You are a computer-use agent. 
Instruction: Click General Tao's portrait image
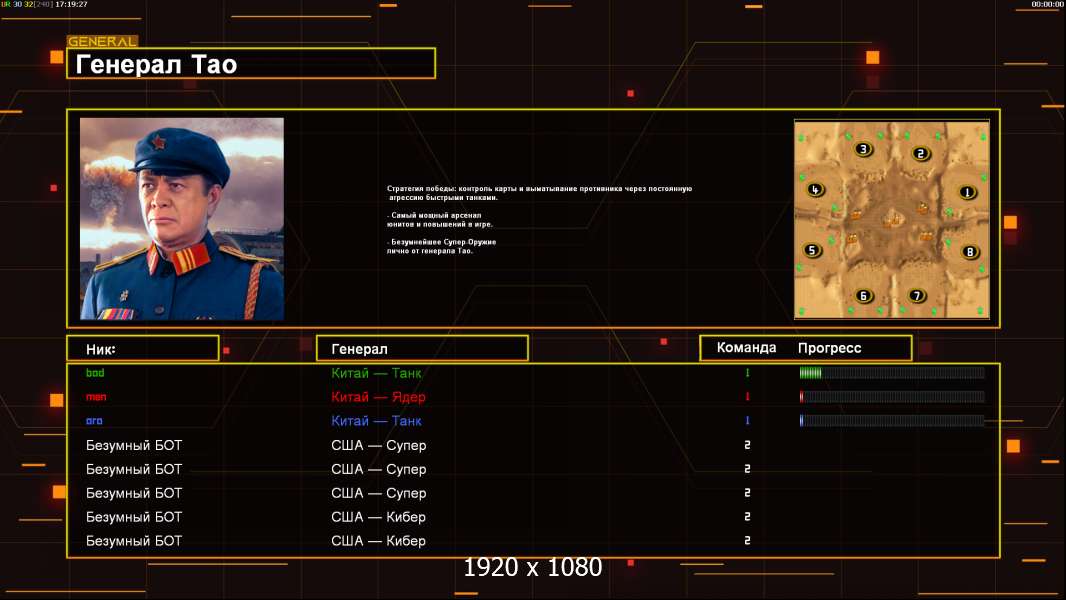tap(182, 218)
